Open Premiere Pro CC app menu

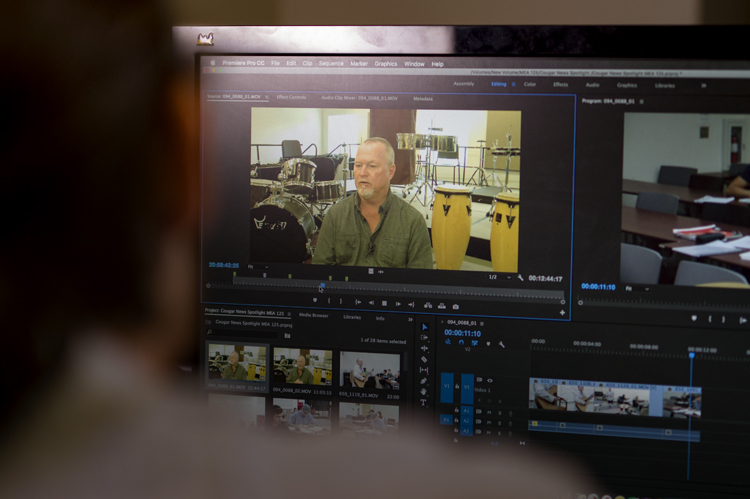pyautogui.click(x=243, y=63)
